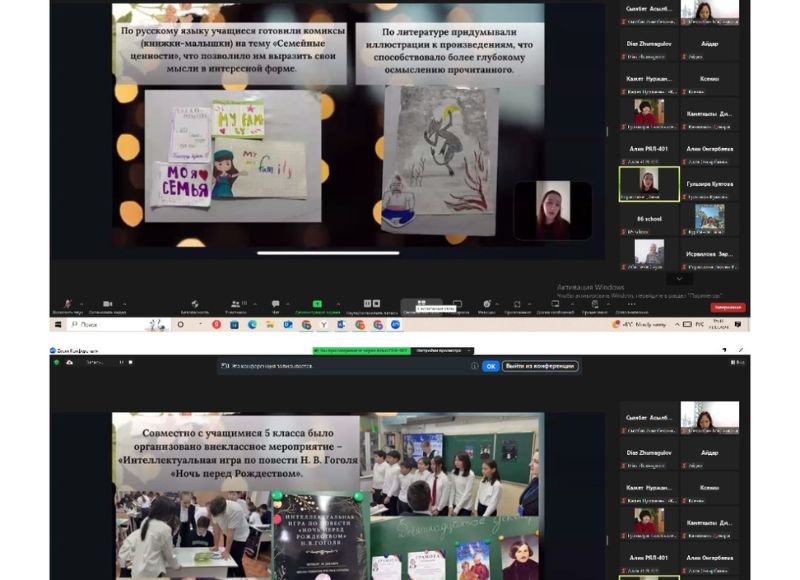Image resolution: width=800 pixels, height=580 pixels.
Task: Open the Breakout Rooms icon
Action: (421, 303)
